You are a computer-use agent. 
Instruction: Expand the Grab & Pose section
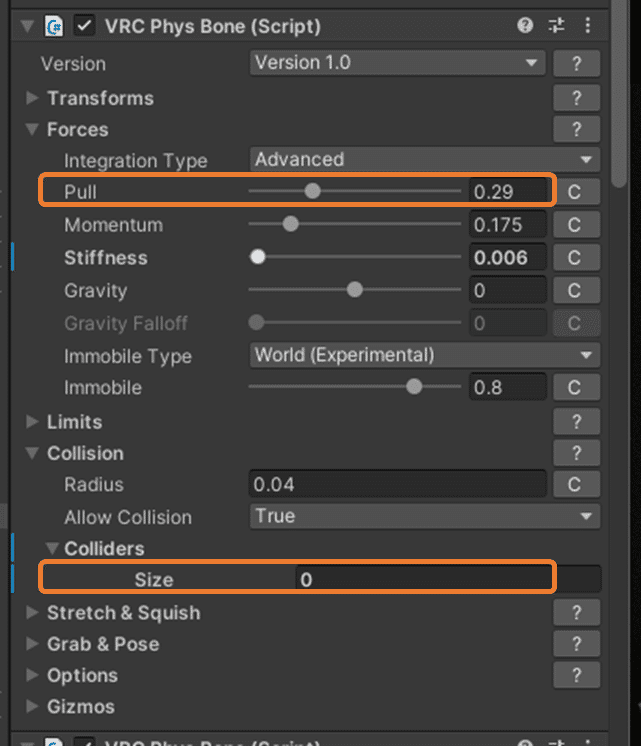[x=32, y=644]
